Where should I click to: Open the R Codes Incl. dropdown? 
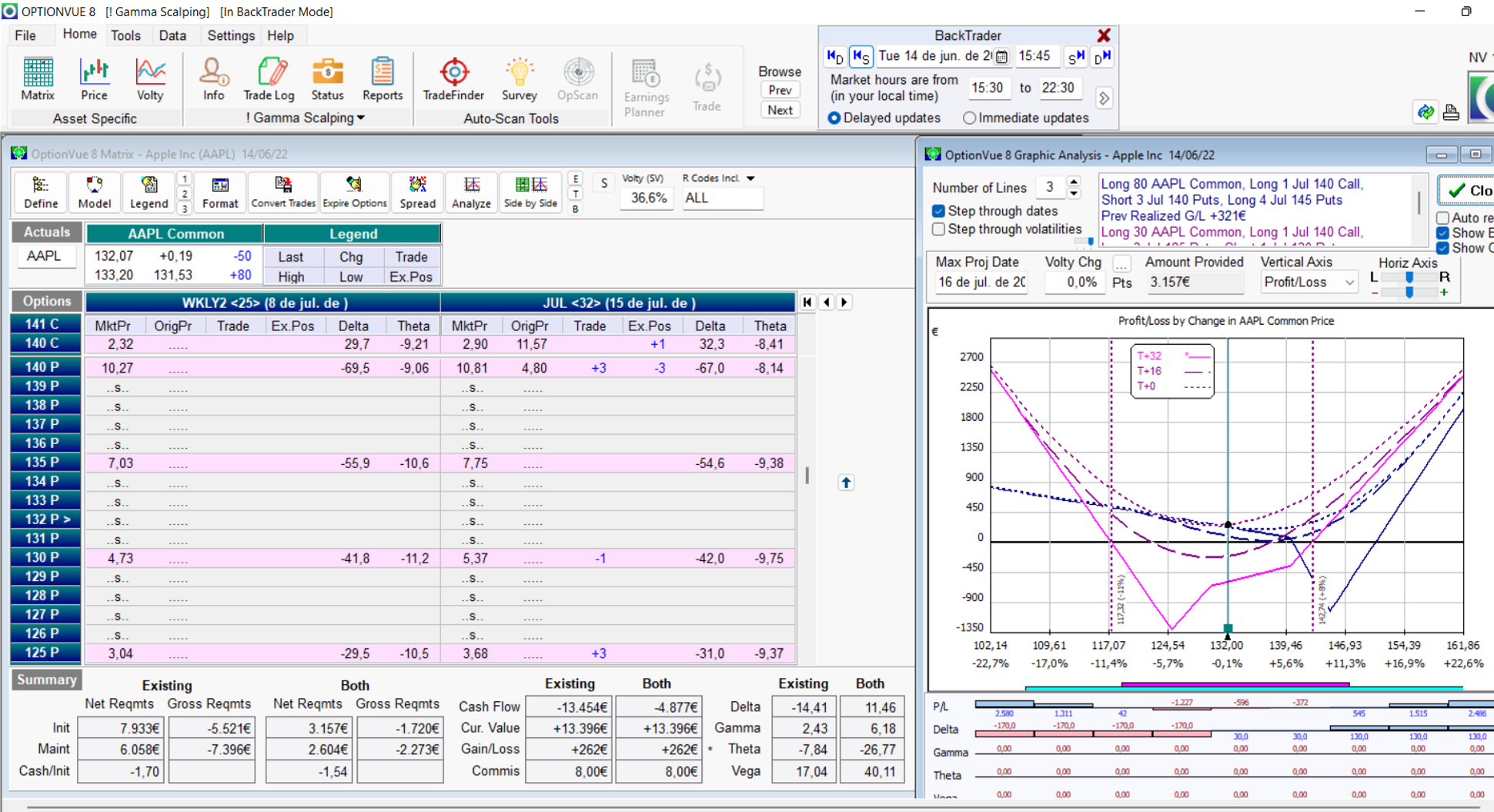coord(750,179)
